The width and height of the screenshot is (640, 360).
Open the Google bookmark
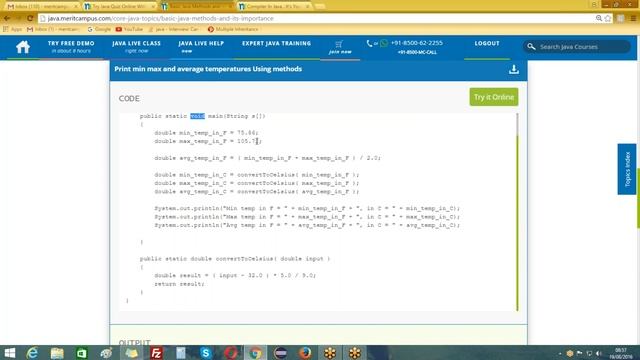tap(99, 29)
